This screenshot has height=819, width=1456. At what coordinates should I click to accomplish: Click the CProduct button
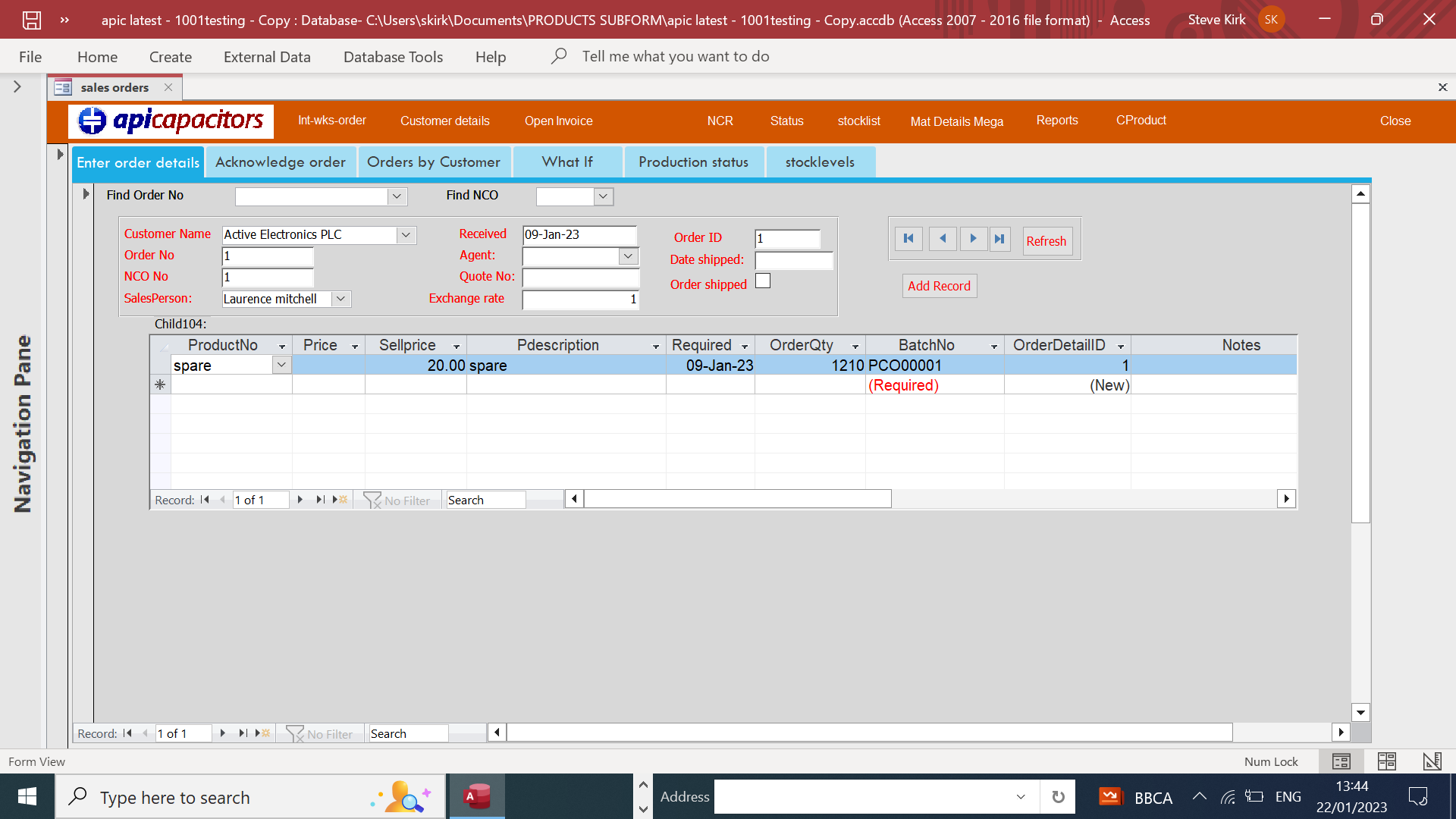(x=1141, y=120)
